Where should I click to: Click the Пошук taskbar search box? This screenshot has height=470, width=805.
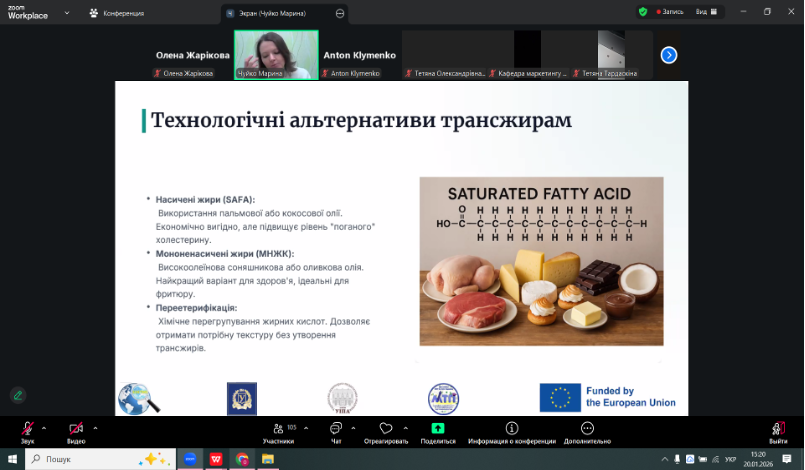(x=101, y=459)
